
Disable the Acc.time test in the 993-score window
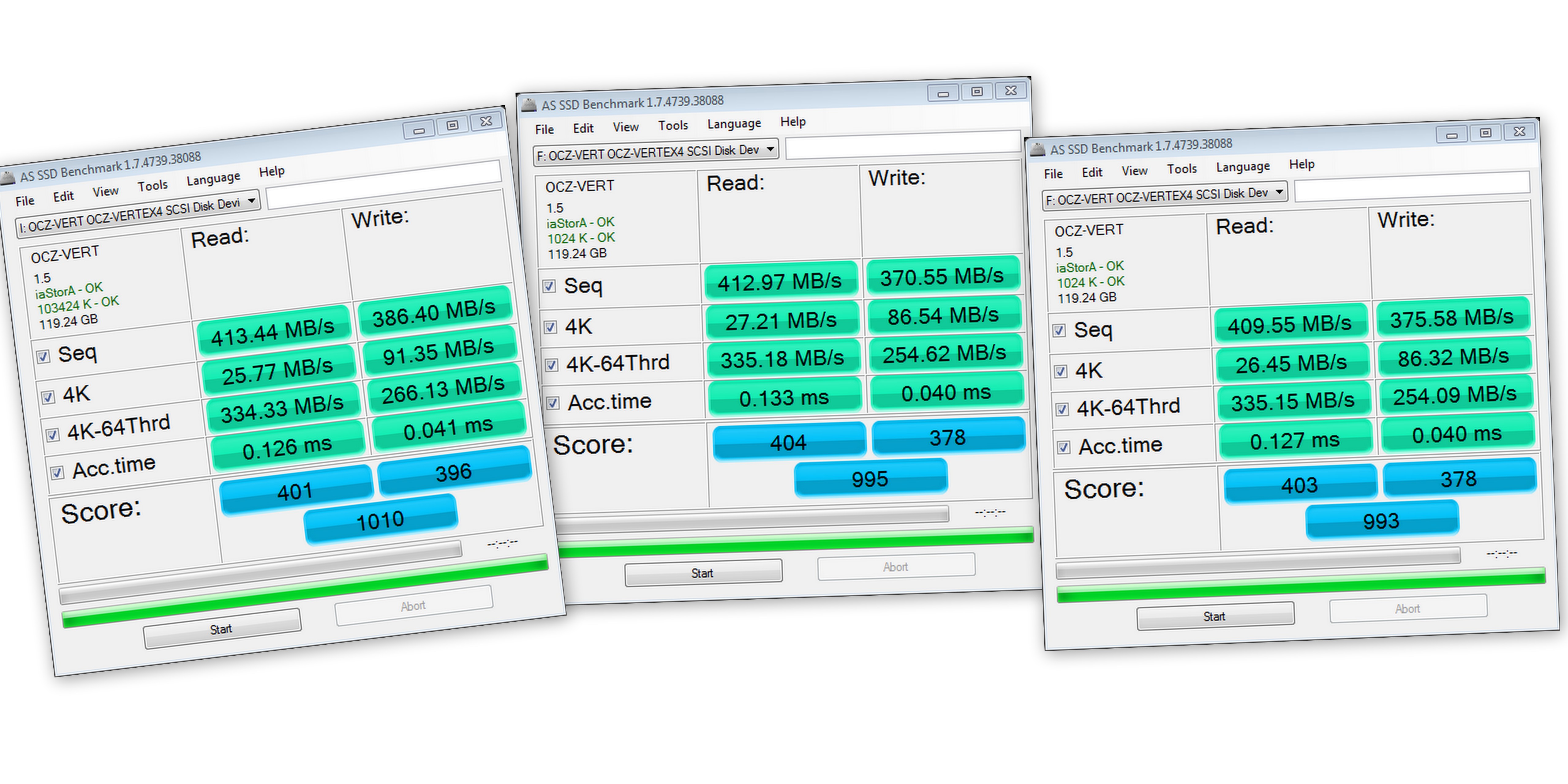(1063, 447)
